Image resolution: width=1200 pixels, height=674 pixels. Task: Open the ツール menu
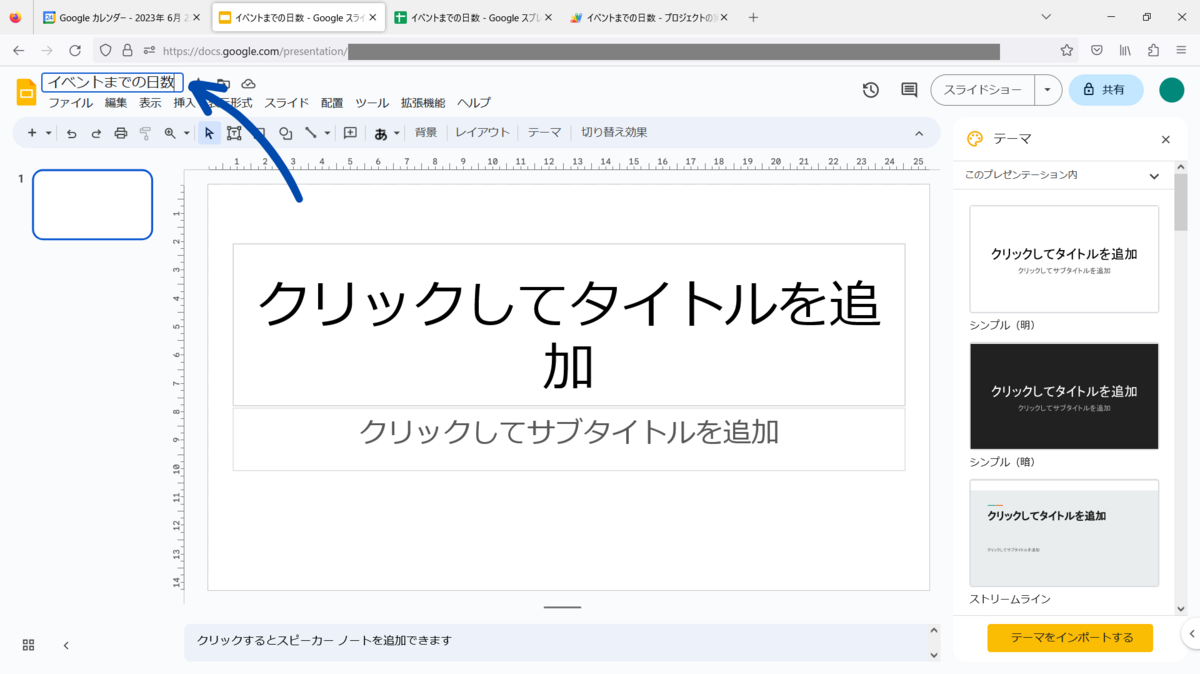372,103
